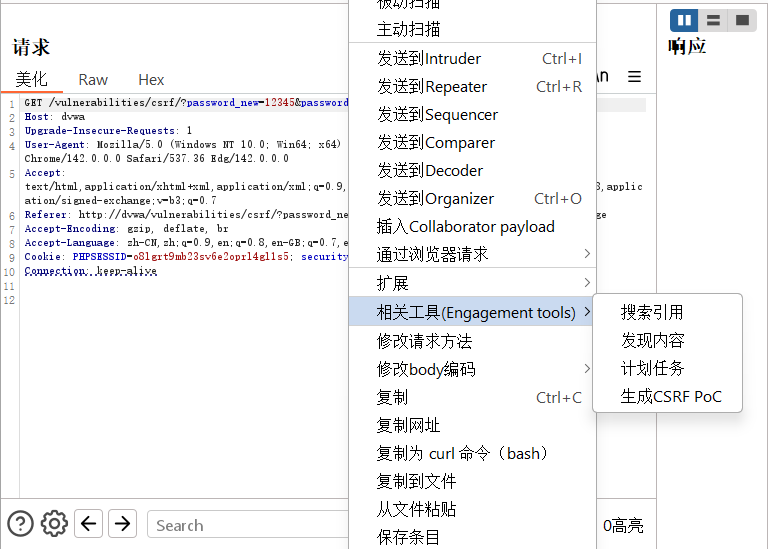The image size is (768, 549).
Task: Choose 发送到Intruder menu entry
Action: (x=472, y=59)
